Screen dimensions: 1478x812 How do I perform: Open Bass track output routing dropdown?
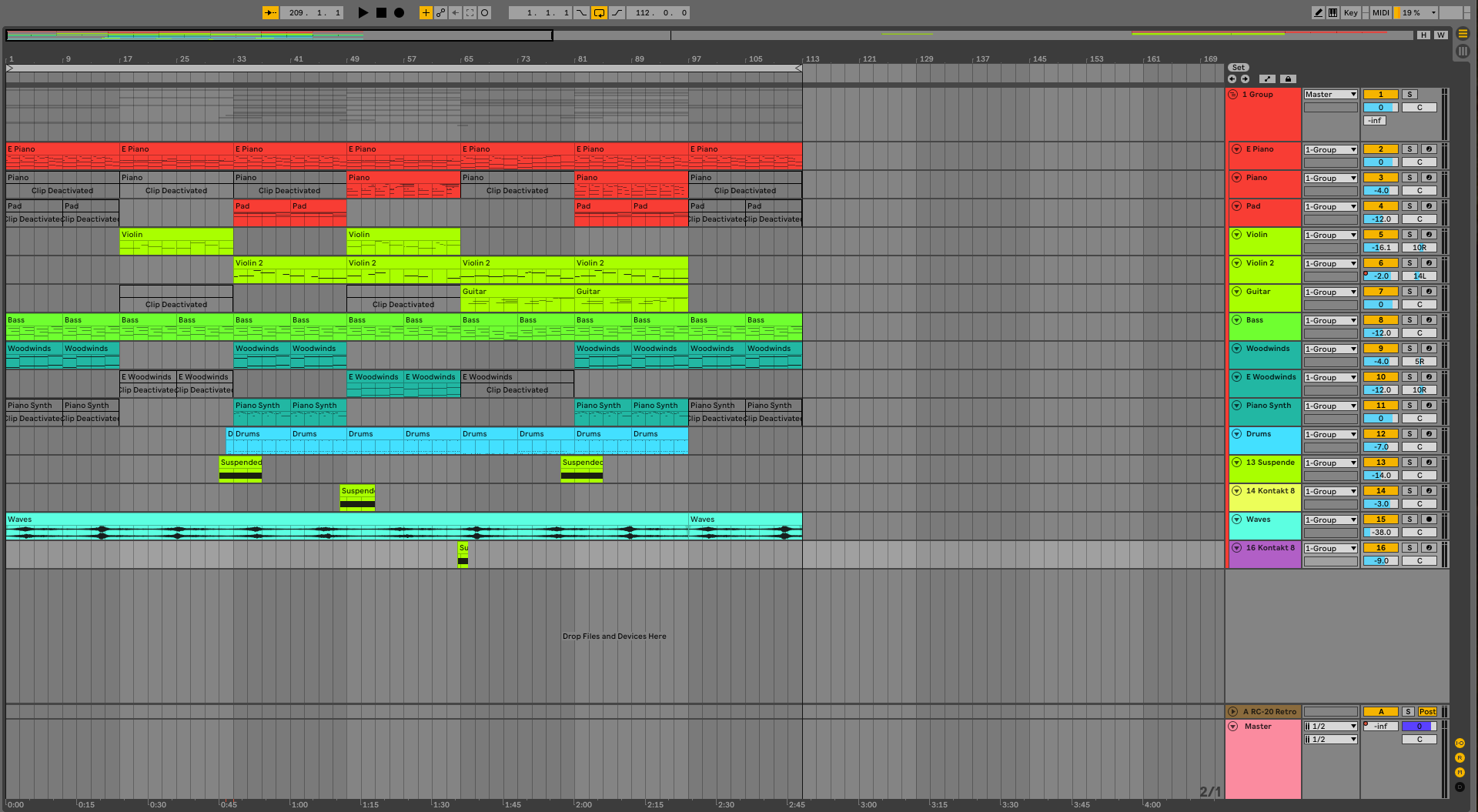coord(1331,321)
